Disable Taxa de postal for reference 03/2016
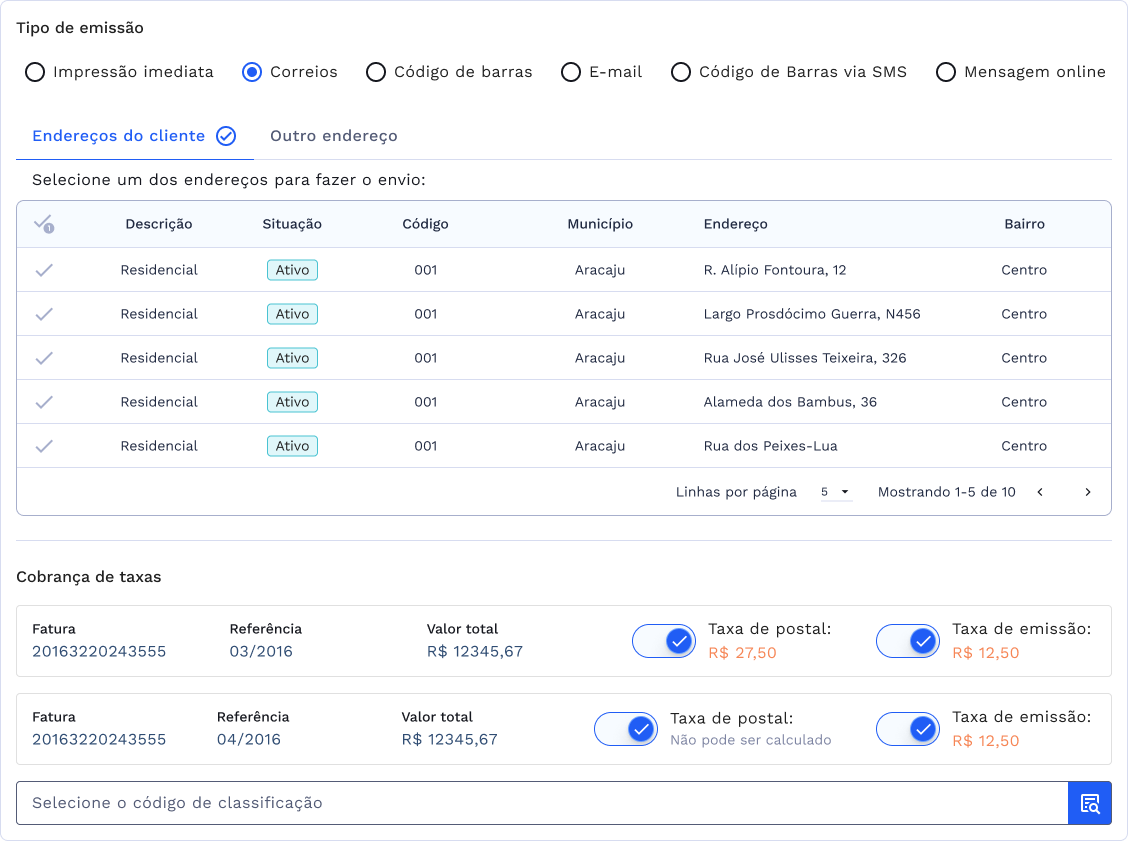 (664, 641)
